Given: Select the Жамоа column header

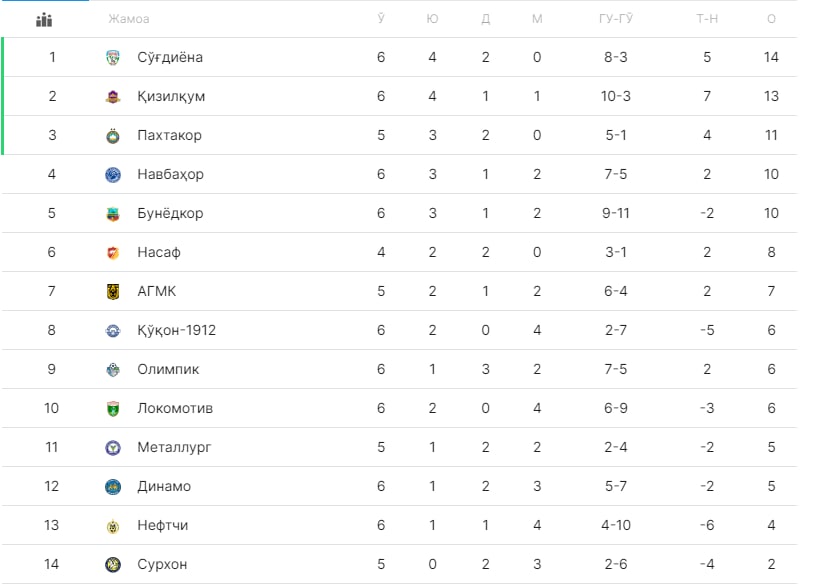Looking at the screenshot, I should point(129,19).
